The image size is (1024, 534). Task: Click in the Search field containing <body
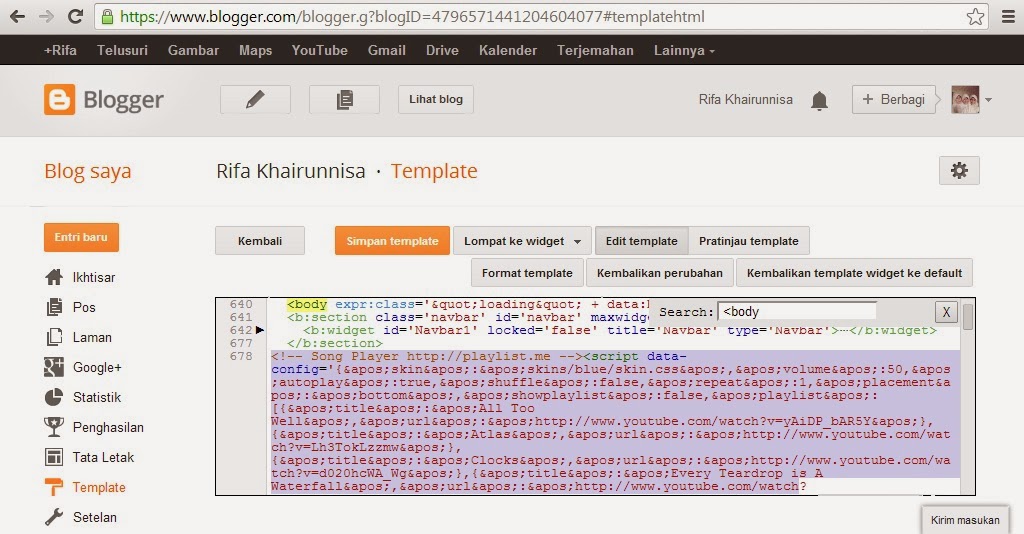797,312
